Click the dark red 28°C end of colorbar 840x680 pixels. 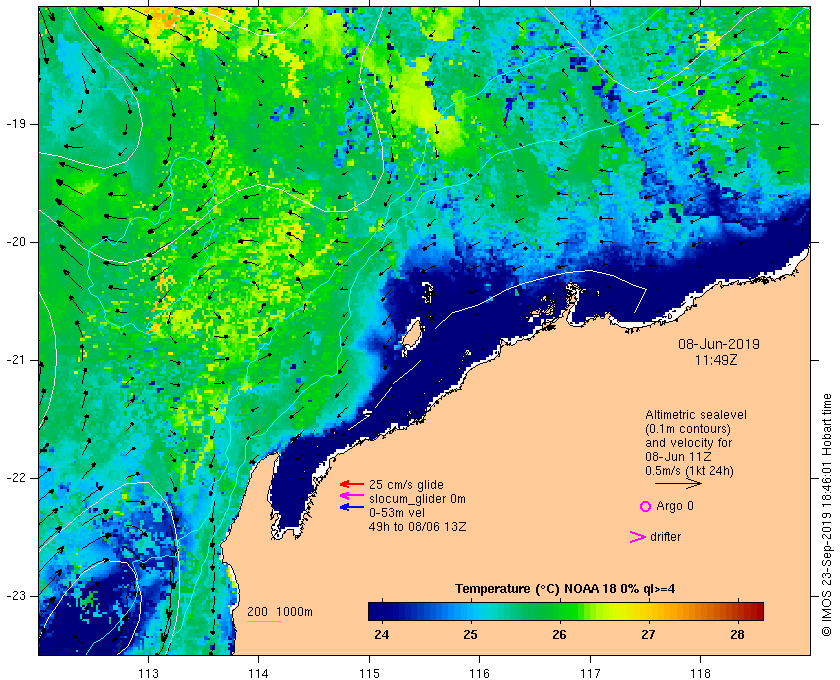(756, 611)
